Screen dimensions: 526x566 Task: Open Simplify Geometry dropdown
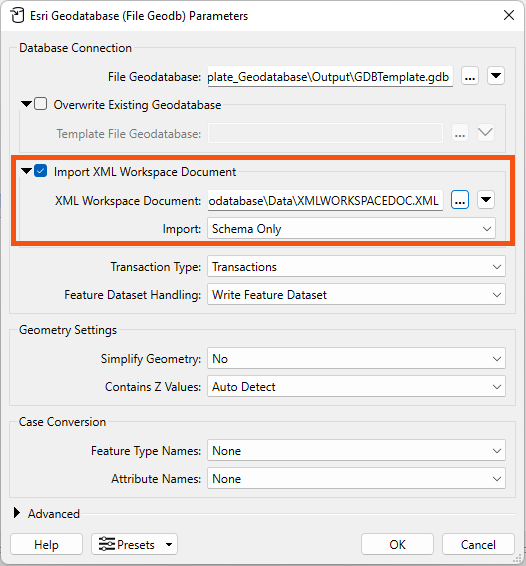coord(356,358)
